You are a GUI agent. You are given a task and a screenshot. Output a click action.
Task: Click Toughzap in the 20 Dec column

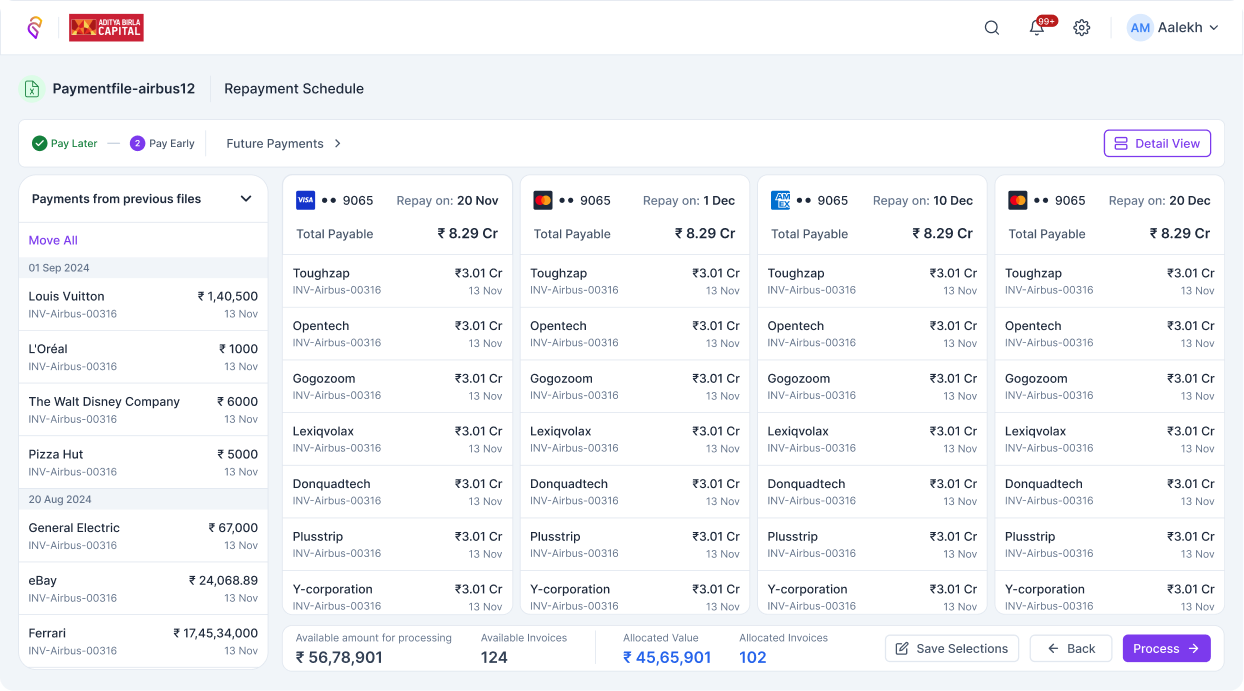tap(1110, 281)
